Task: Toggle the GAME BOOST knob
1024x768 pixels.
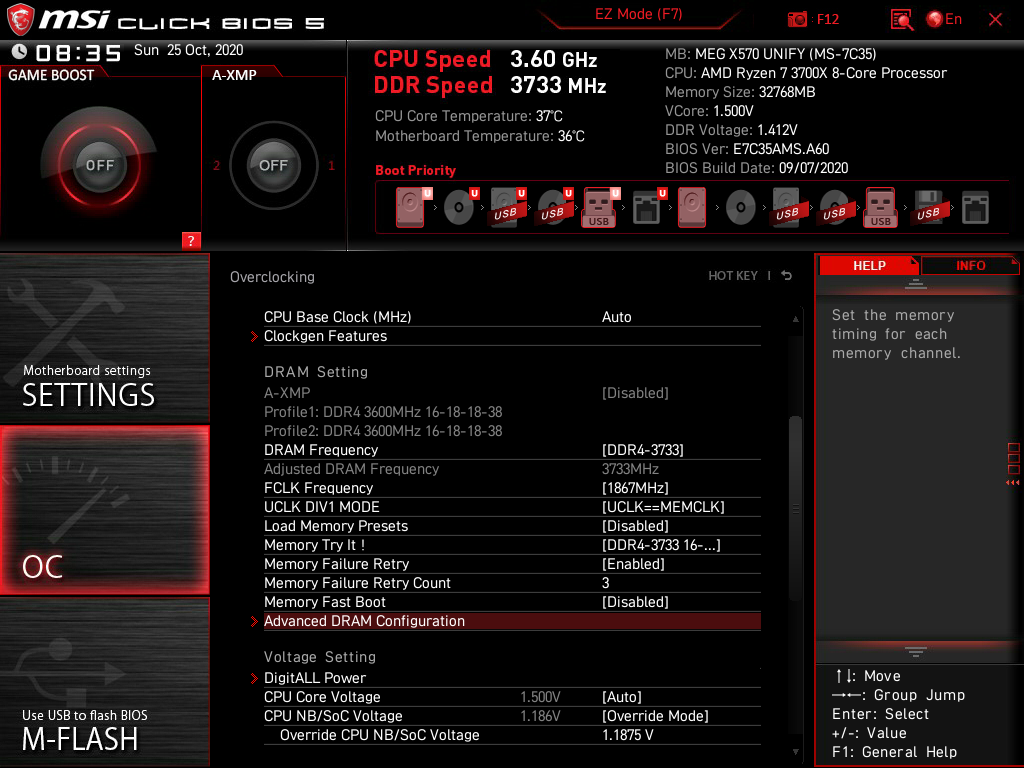Action: click(99, 165)
